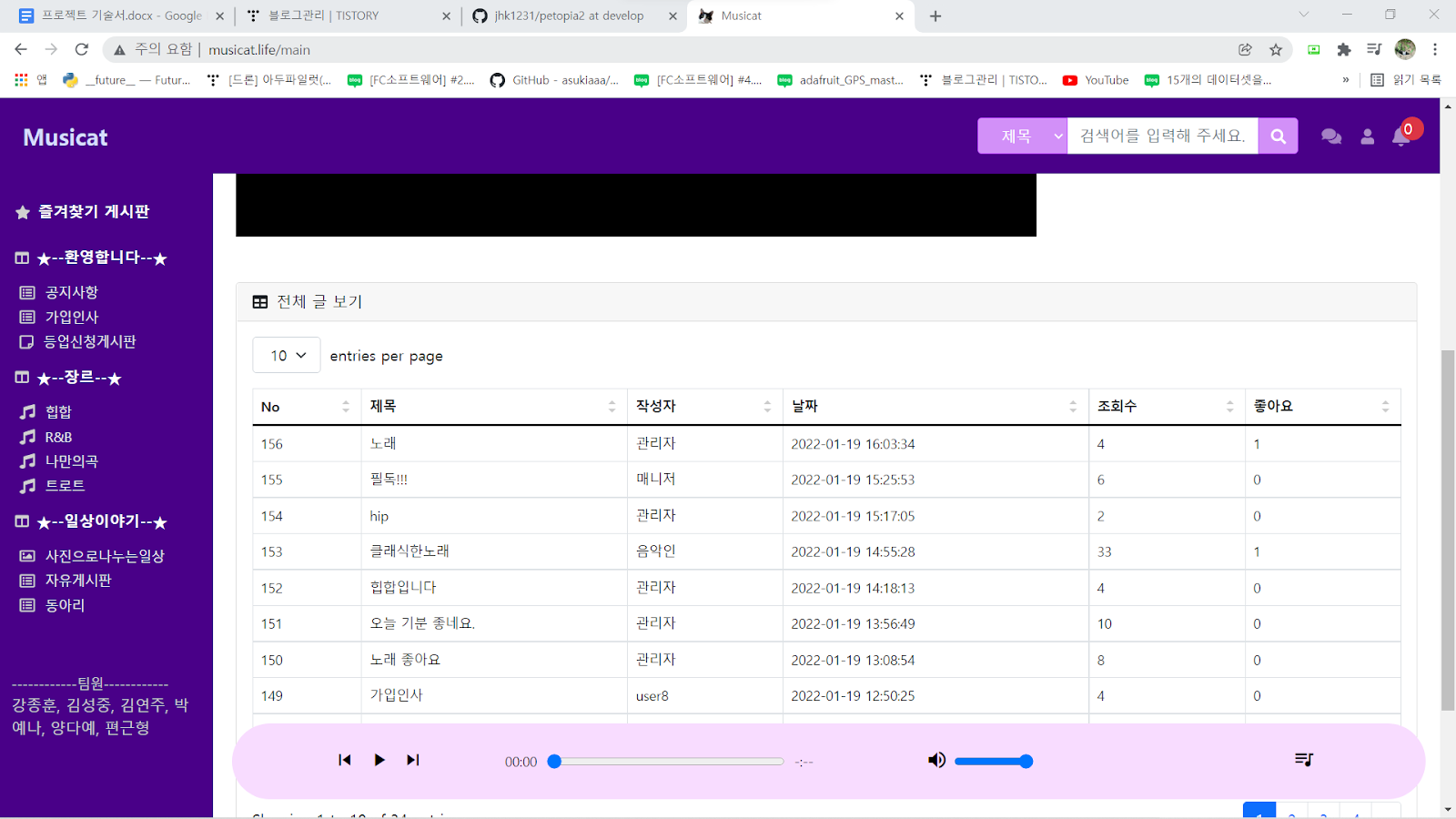The width and height of the screenshot is (1456, 819).
Task: Open the search type 제목 dropdown
Action: click(1023, 136)
